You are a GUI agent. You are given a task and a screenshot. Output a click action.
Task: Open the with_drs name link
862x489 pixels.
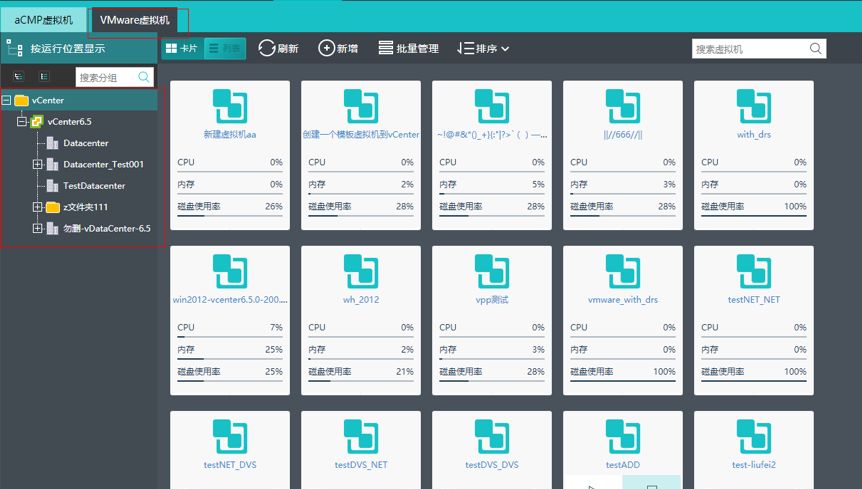click(754, 134)
